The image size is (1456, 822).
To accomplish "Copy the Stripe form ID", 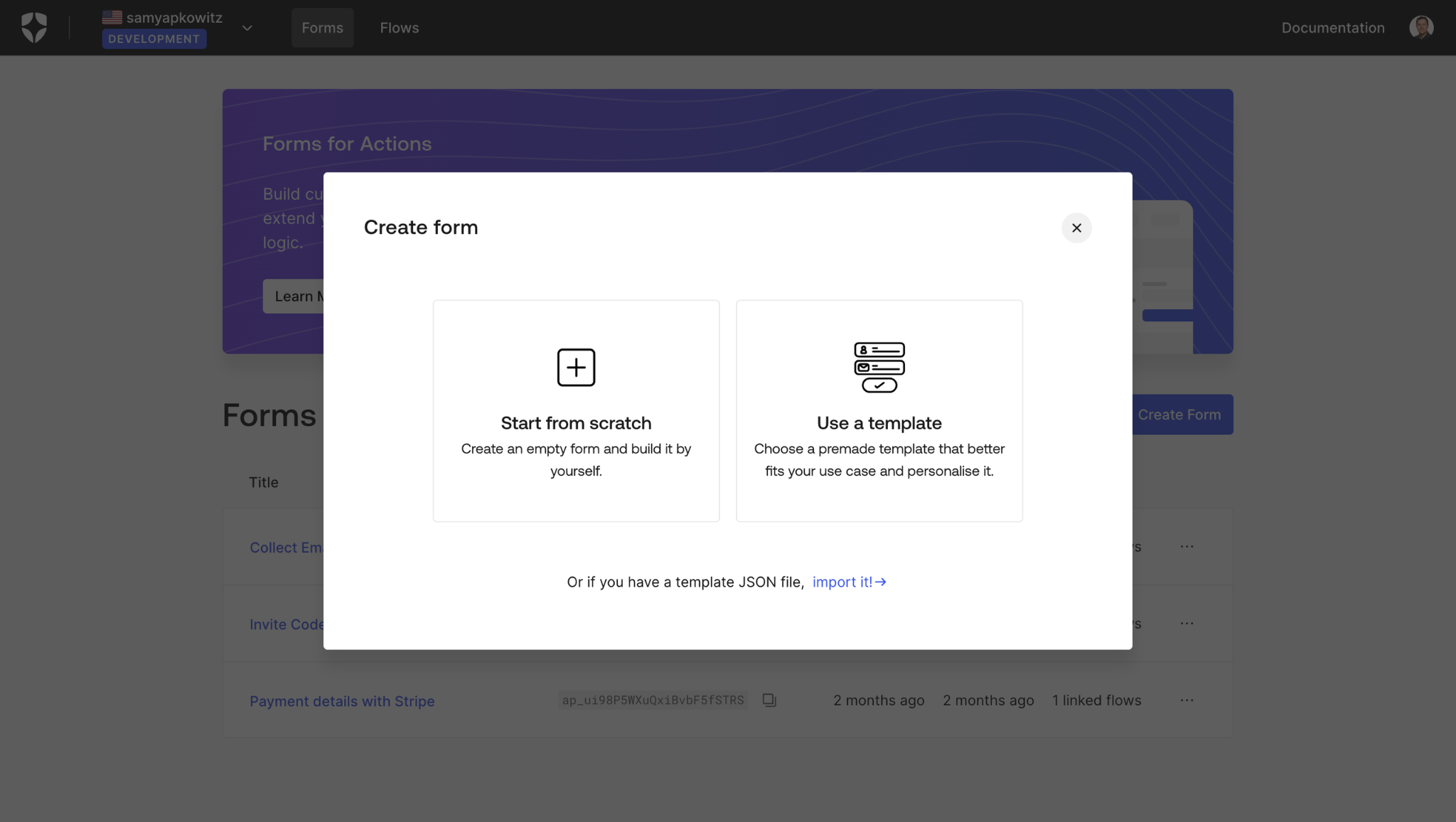I will [769, 700].
